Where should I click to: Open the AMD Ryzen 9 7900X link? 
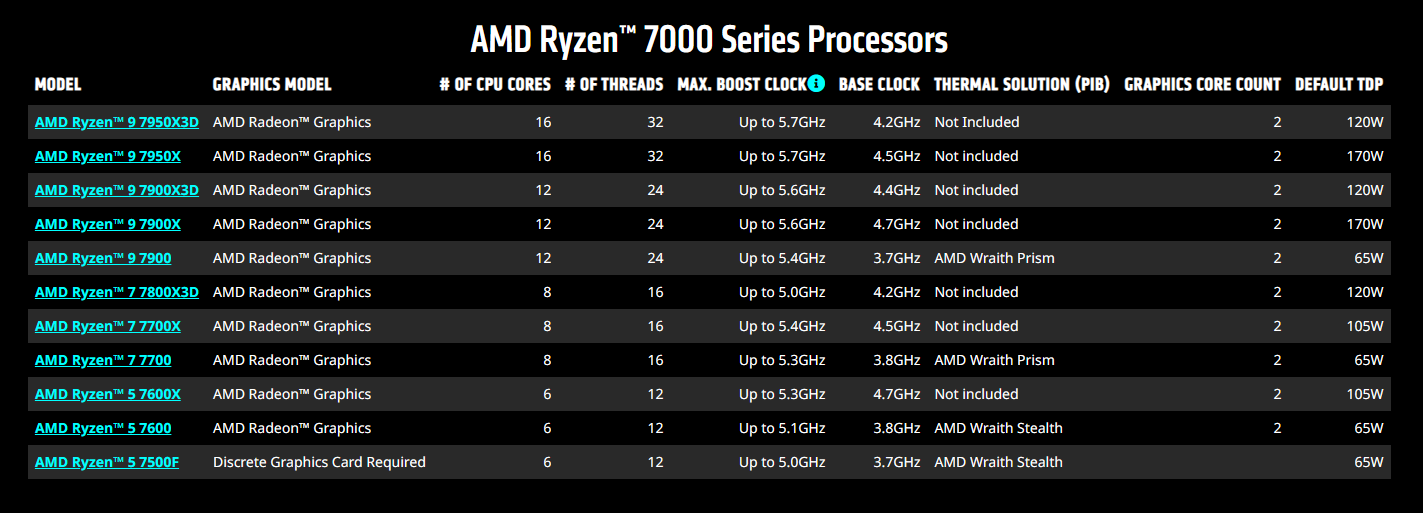[x=108, y=224]
